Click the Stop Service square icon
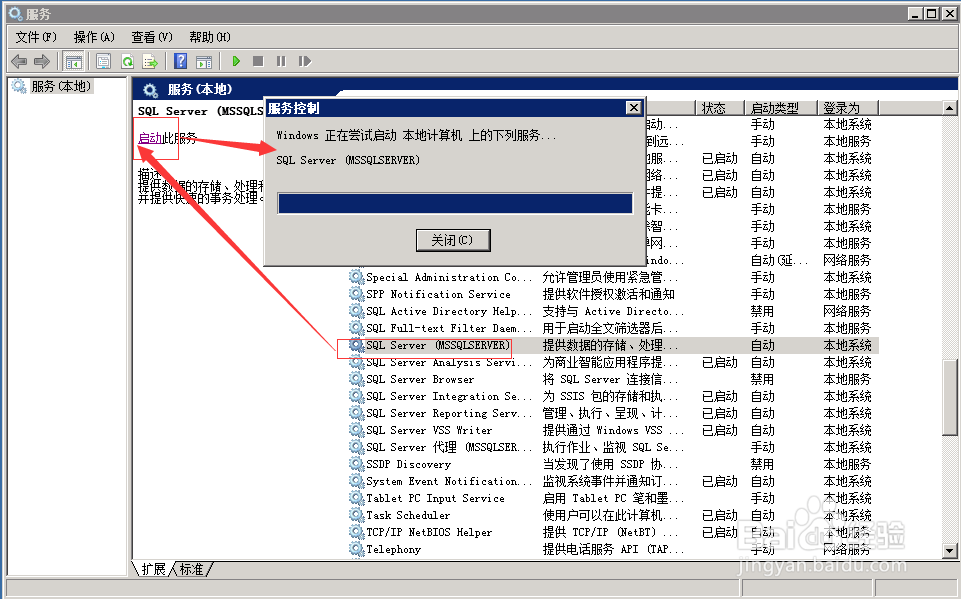Viewport: 961px width, 599px height. (258, 61)
